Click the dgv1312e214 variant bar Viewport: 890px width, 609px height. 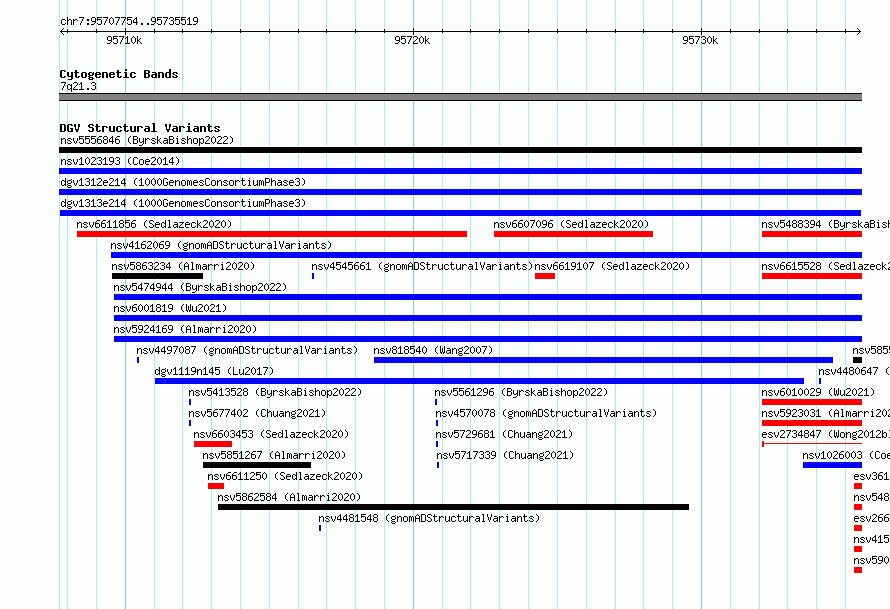click(x=460, y=192)
